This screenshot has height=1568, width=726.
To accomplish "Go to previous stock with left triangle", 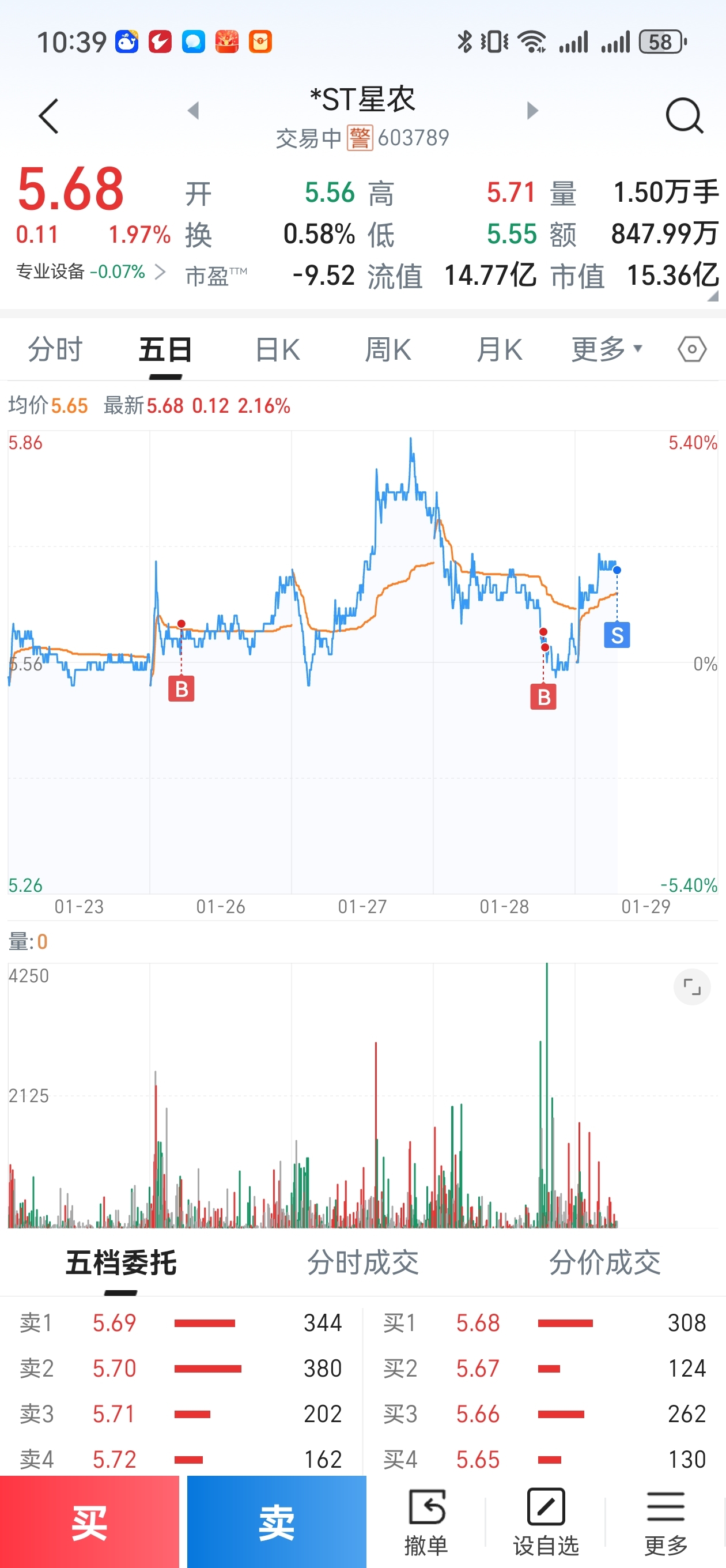I will point(194,111).
